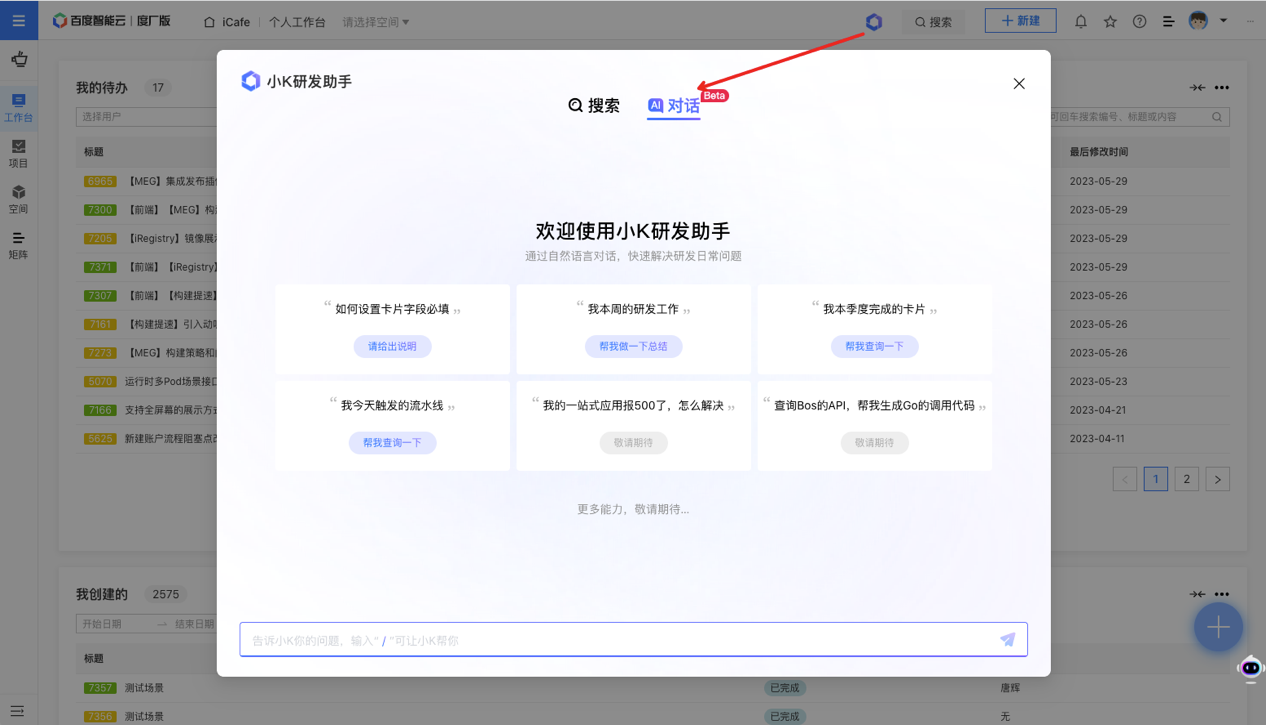
Task: Click 帮我做一下总结 suggestion button
Action: 632,346
